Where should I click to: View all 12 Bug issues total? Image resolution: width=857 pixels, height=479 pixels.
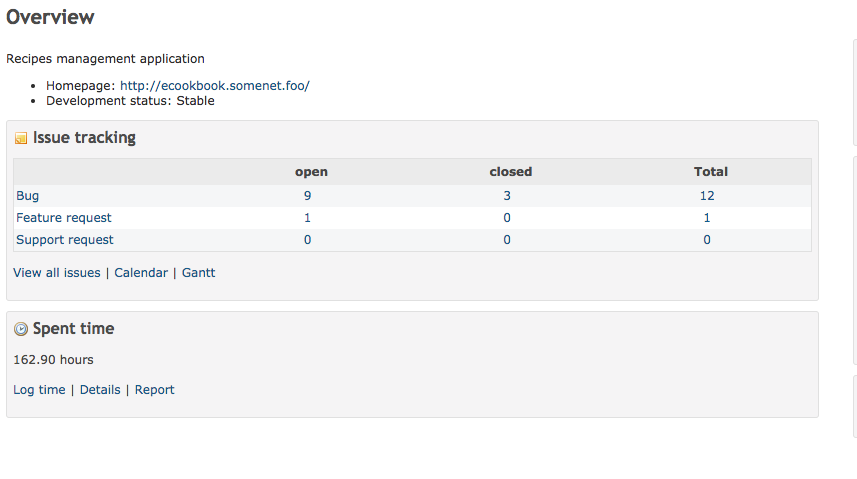pyautogui.click(x=707, y=196)
